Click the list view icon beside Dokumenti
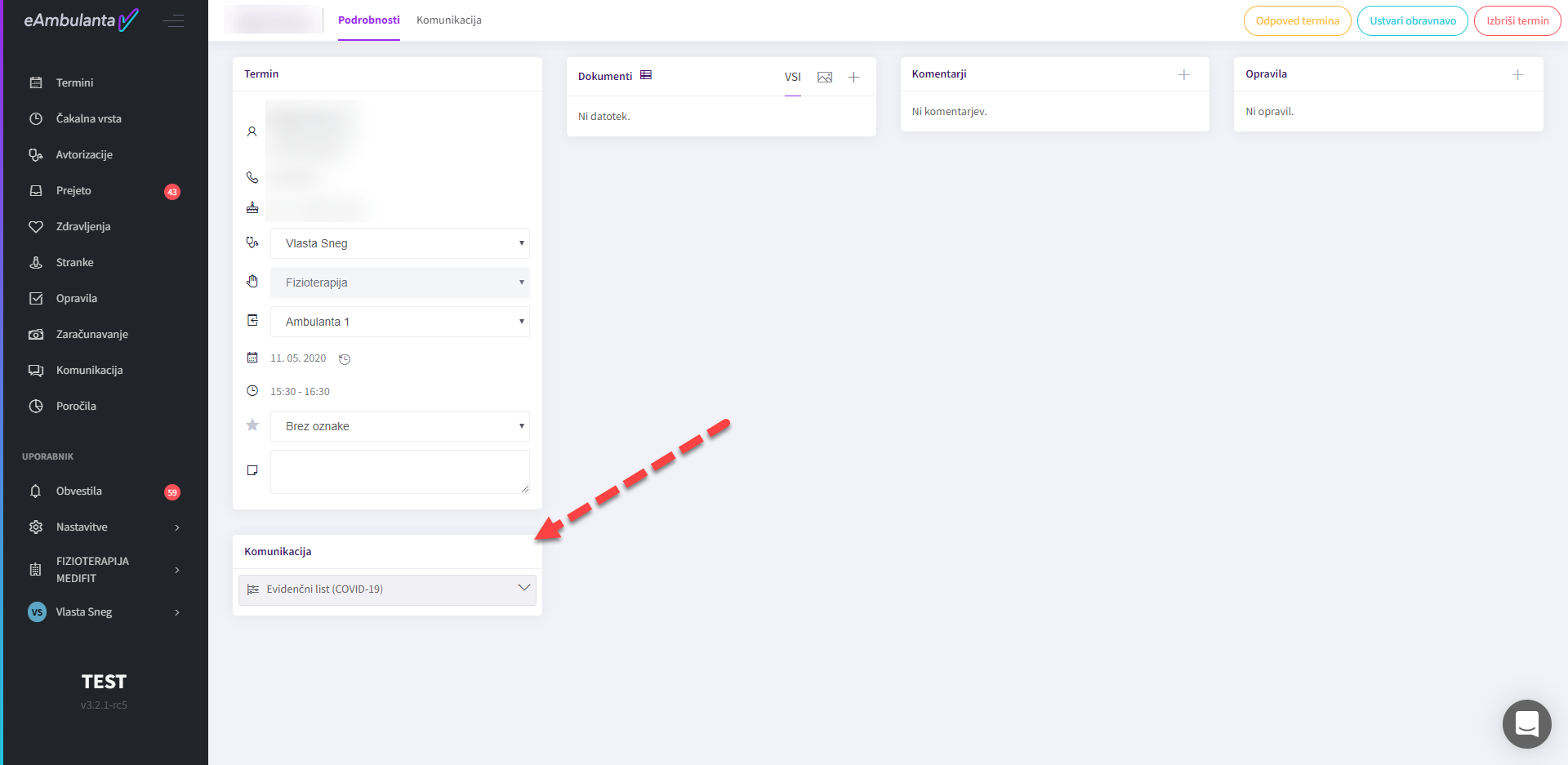The image size is (1568, 765). pos(646,75)
